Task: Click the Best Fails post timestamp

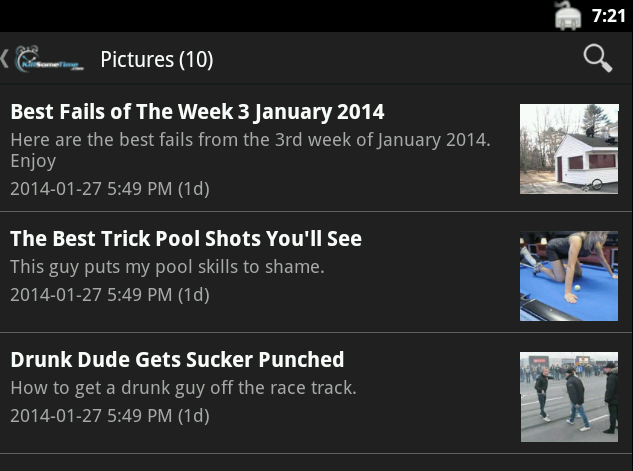Action: [x=110, y=188]
